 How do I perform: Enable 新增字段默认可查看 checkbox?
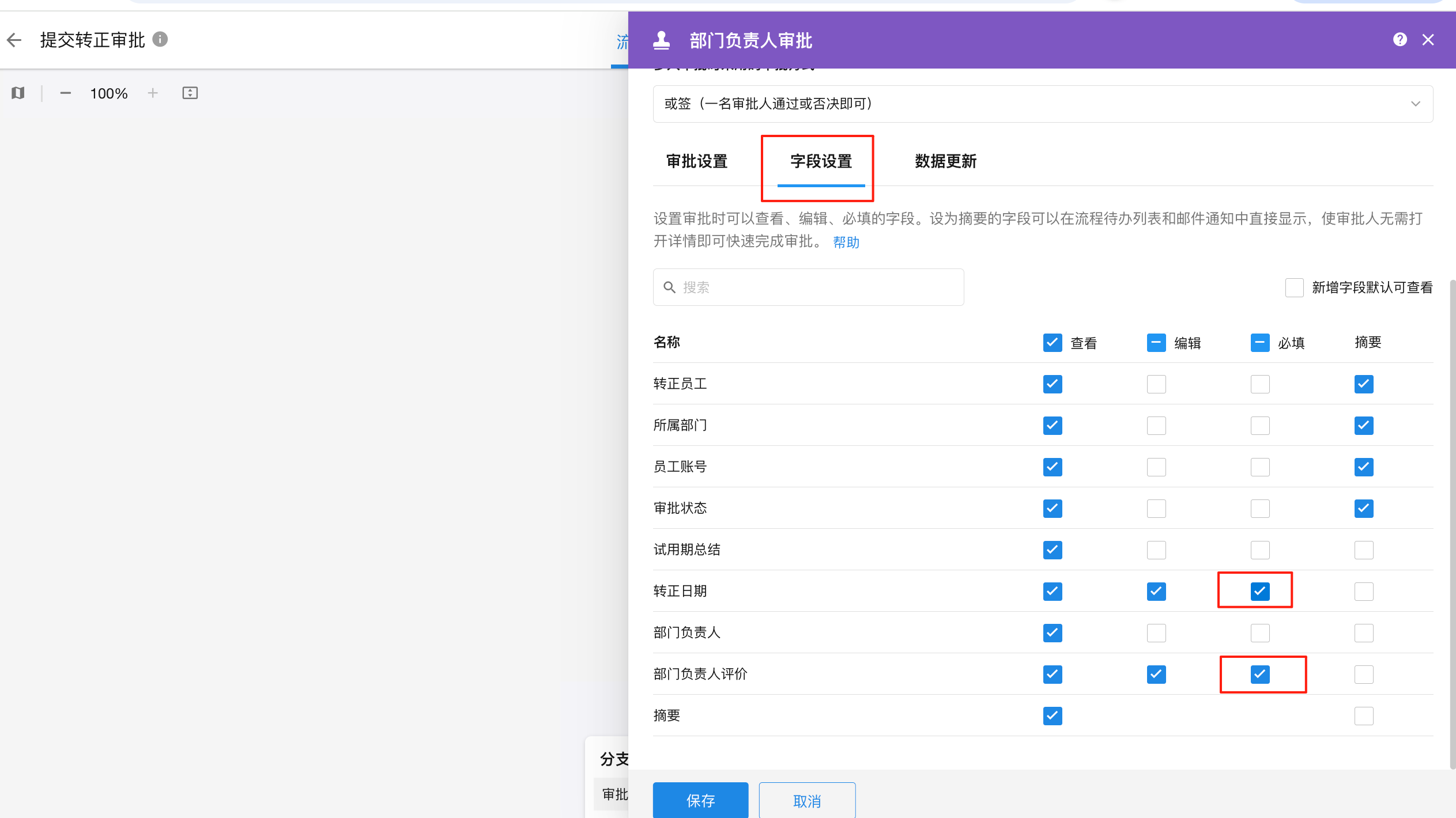(x=1294, y=287)
